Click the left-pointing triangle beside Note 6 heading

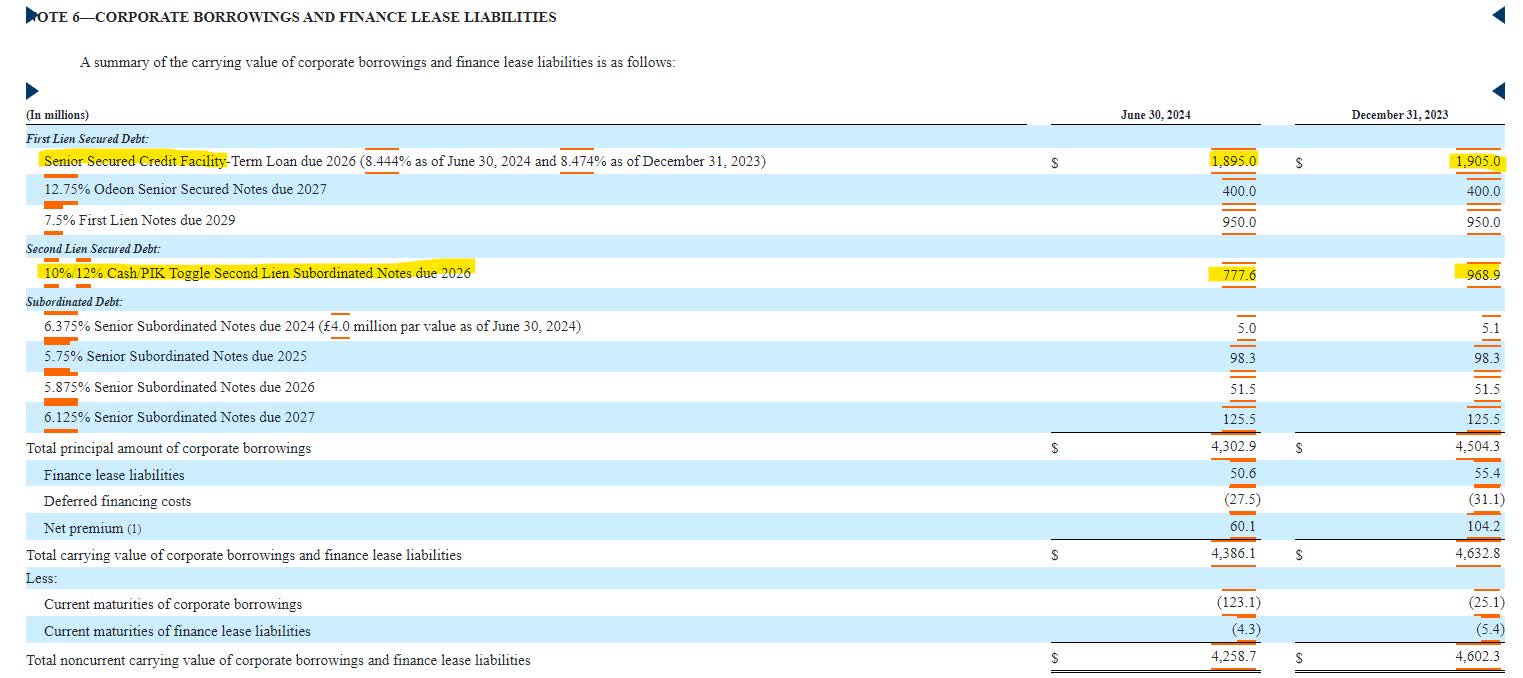[x=28, y=14]
